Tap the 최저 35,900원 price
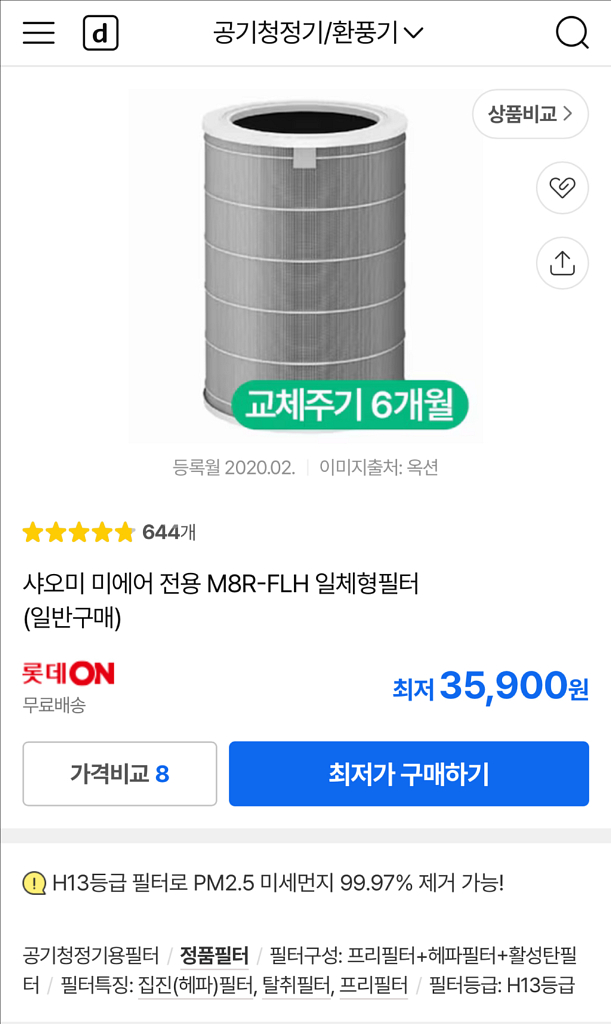 pos(490,687)
